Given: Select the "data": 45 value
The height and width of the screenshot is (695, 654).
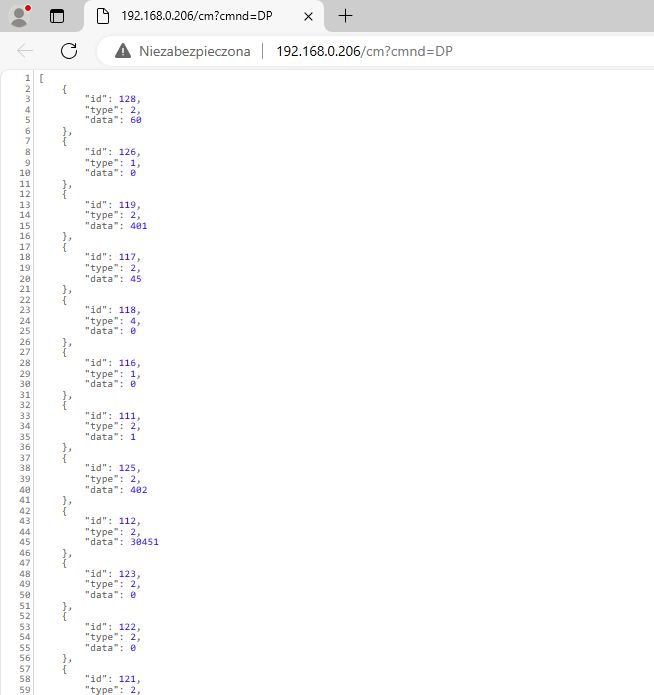Looking at the screenshot, I should tap(136, 279).
